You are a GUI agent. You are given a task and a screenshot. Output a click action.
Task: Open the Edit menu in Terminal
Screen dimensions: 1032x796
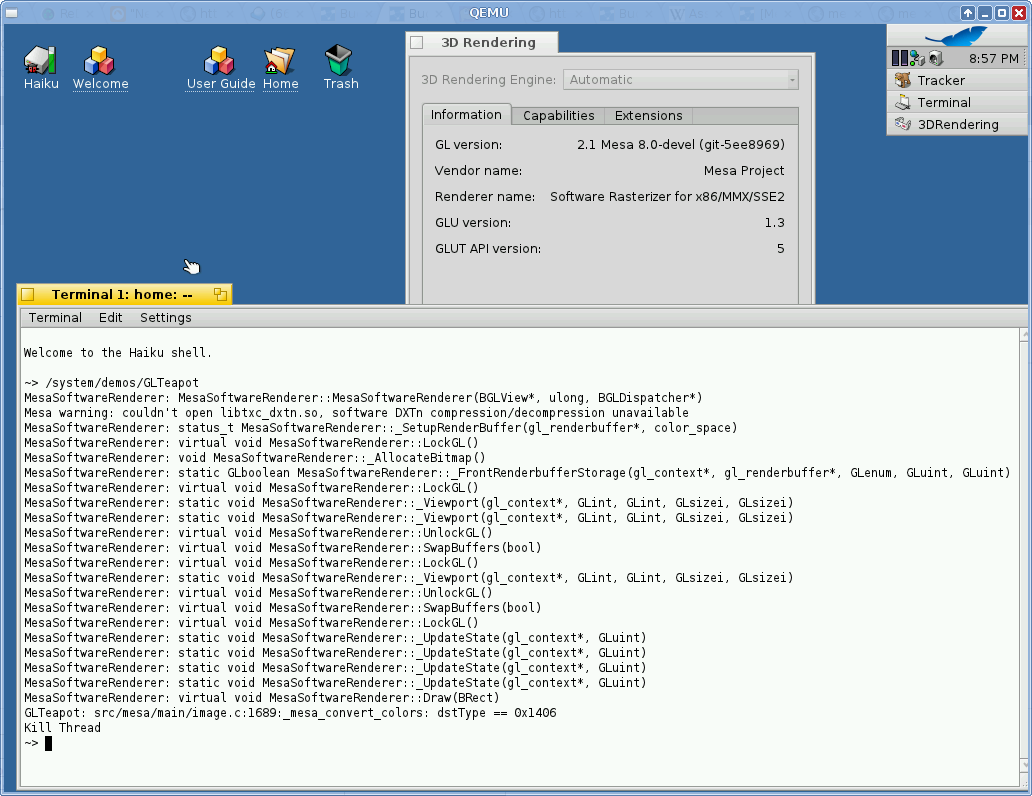point(110,318)
